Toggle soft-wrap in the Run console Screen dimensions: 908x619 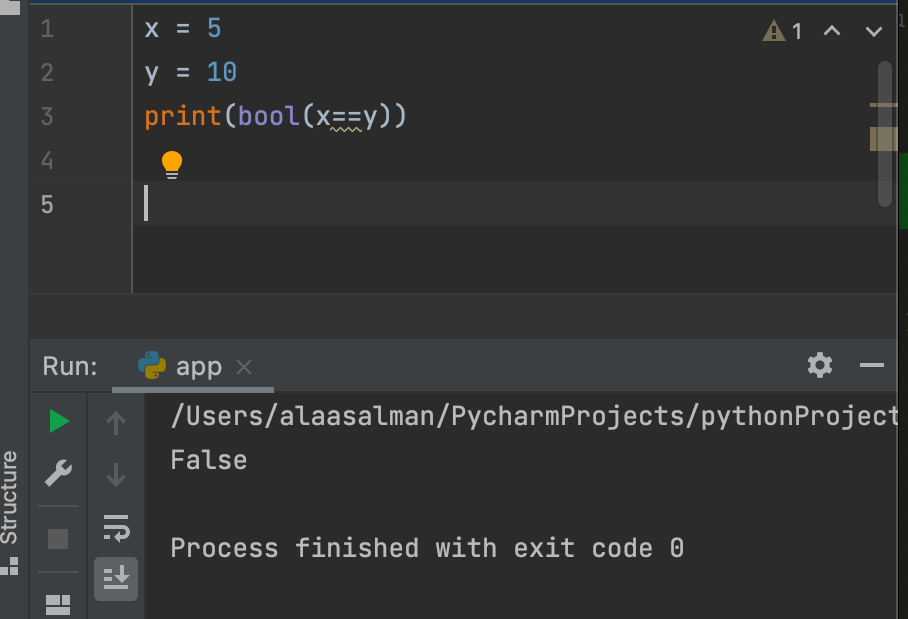pos(116,526)
